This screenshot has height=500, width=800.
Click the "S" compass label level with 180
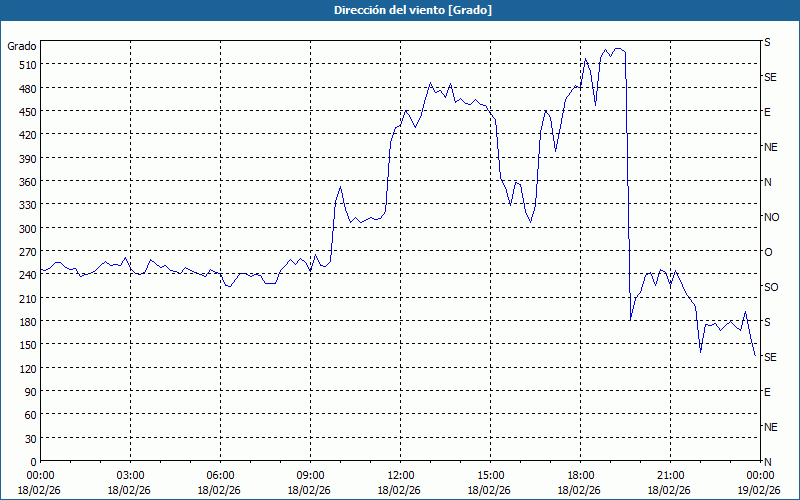(767, 322)
